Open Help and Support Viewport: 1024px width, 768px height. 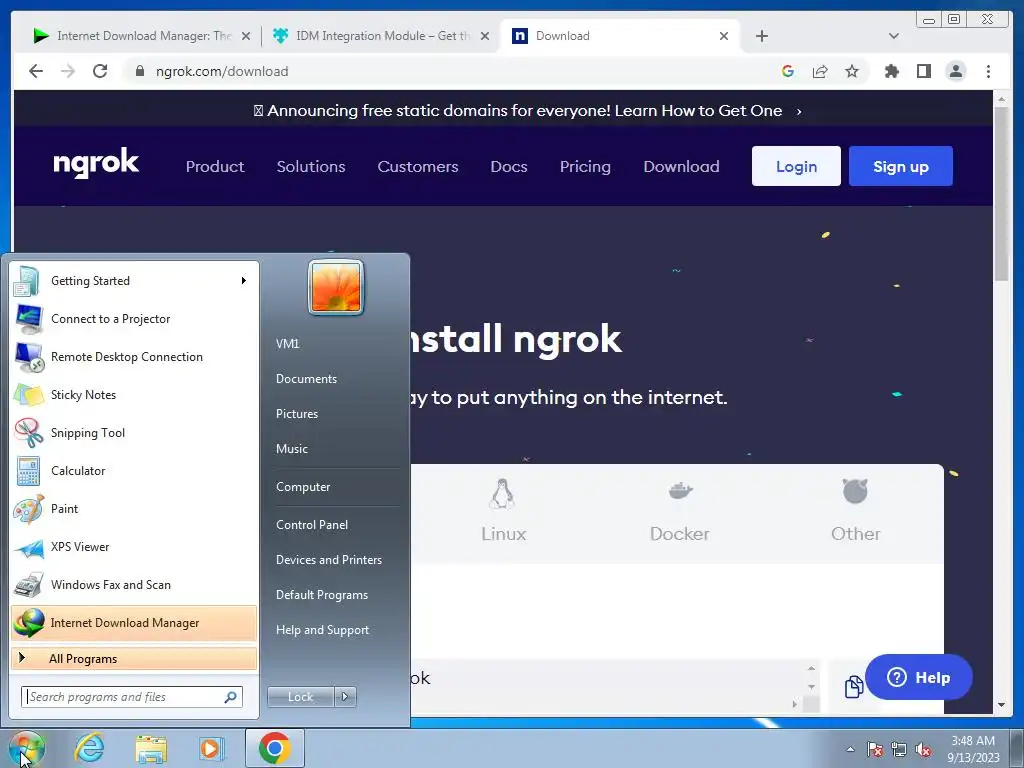coord(323,630)
